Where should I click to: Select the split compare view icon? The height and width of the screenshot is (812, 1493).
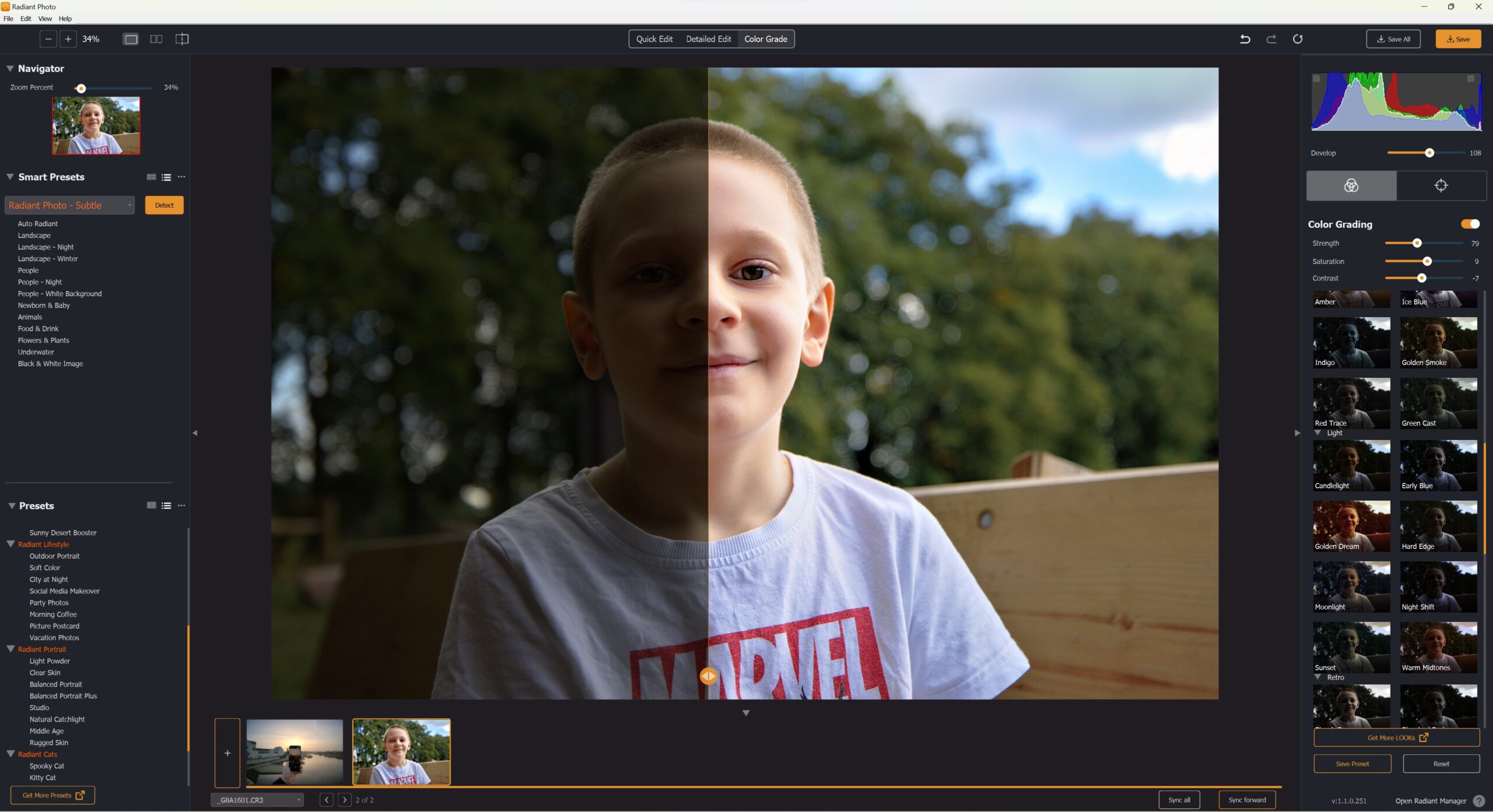tap(182, 39)
